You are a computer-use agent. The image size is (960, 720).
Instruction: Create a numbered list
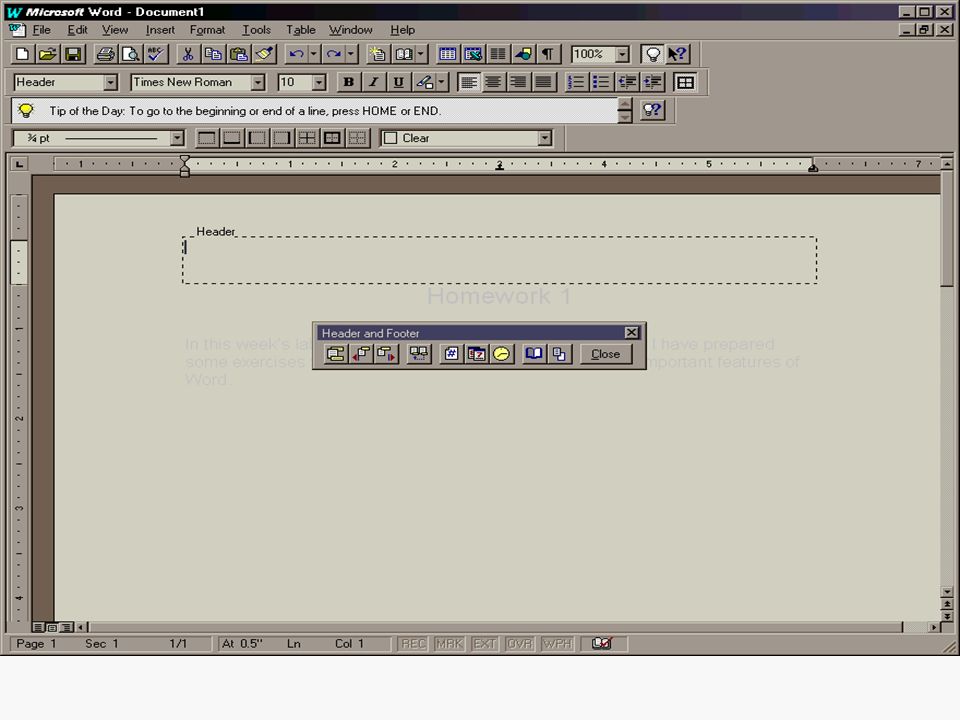pos(576,82)
